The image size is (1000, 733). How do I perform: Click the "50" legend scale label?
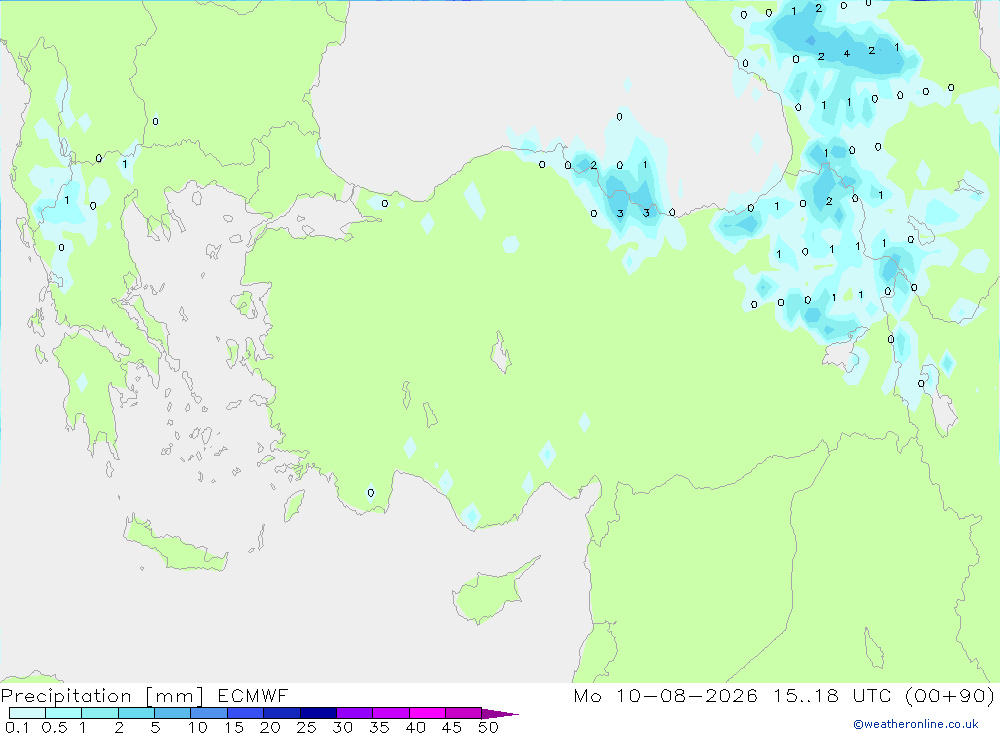coord(488,727)
